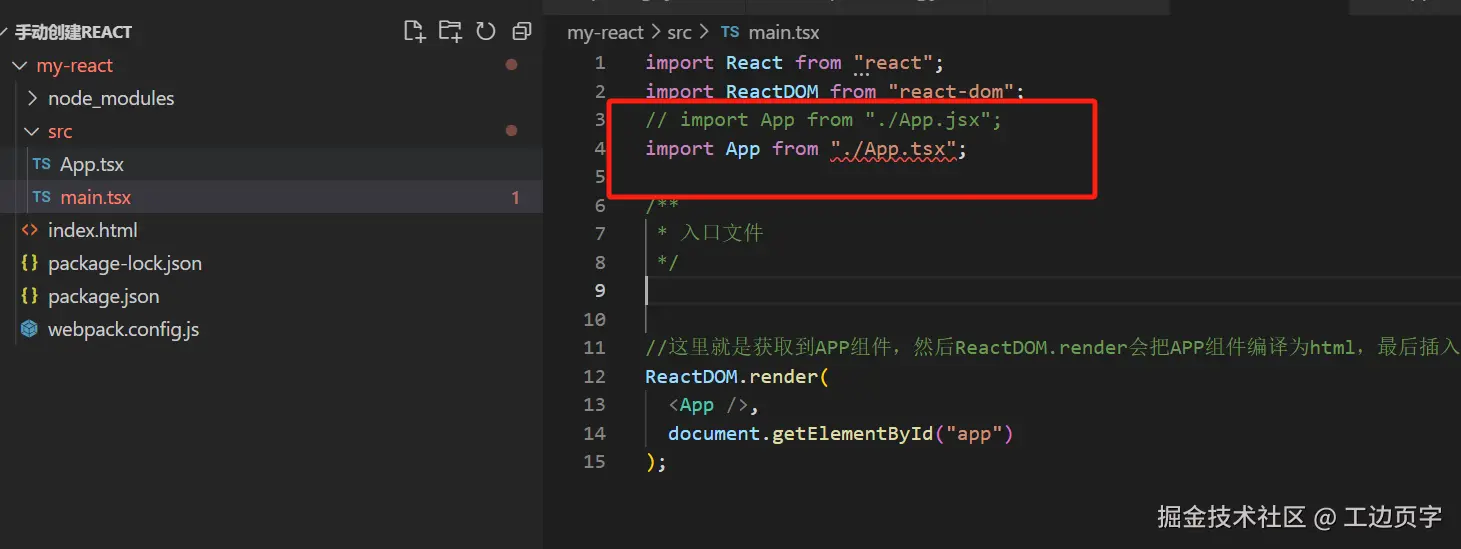Click the New Folder icon in explorer header
The image size is (1461, 549).
click(450, 31)
